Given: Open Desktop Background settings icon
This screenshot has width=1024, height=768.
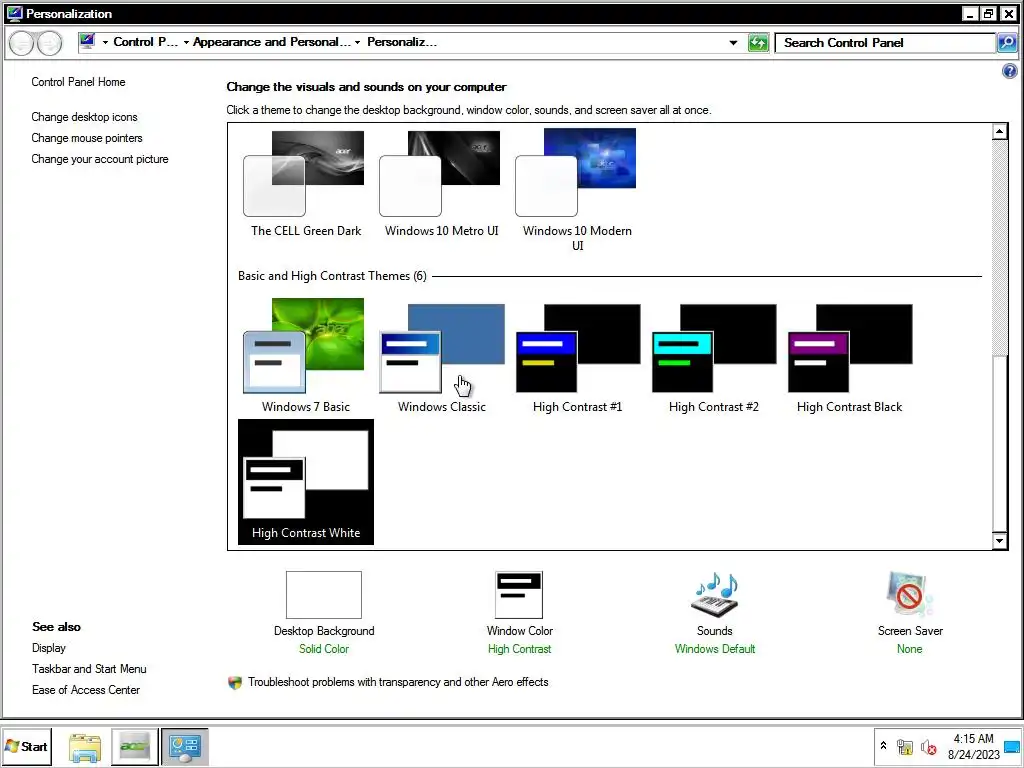Looking at the screenshot, I should [324, 595].
